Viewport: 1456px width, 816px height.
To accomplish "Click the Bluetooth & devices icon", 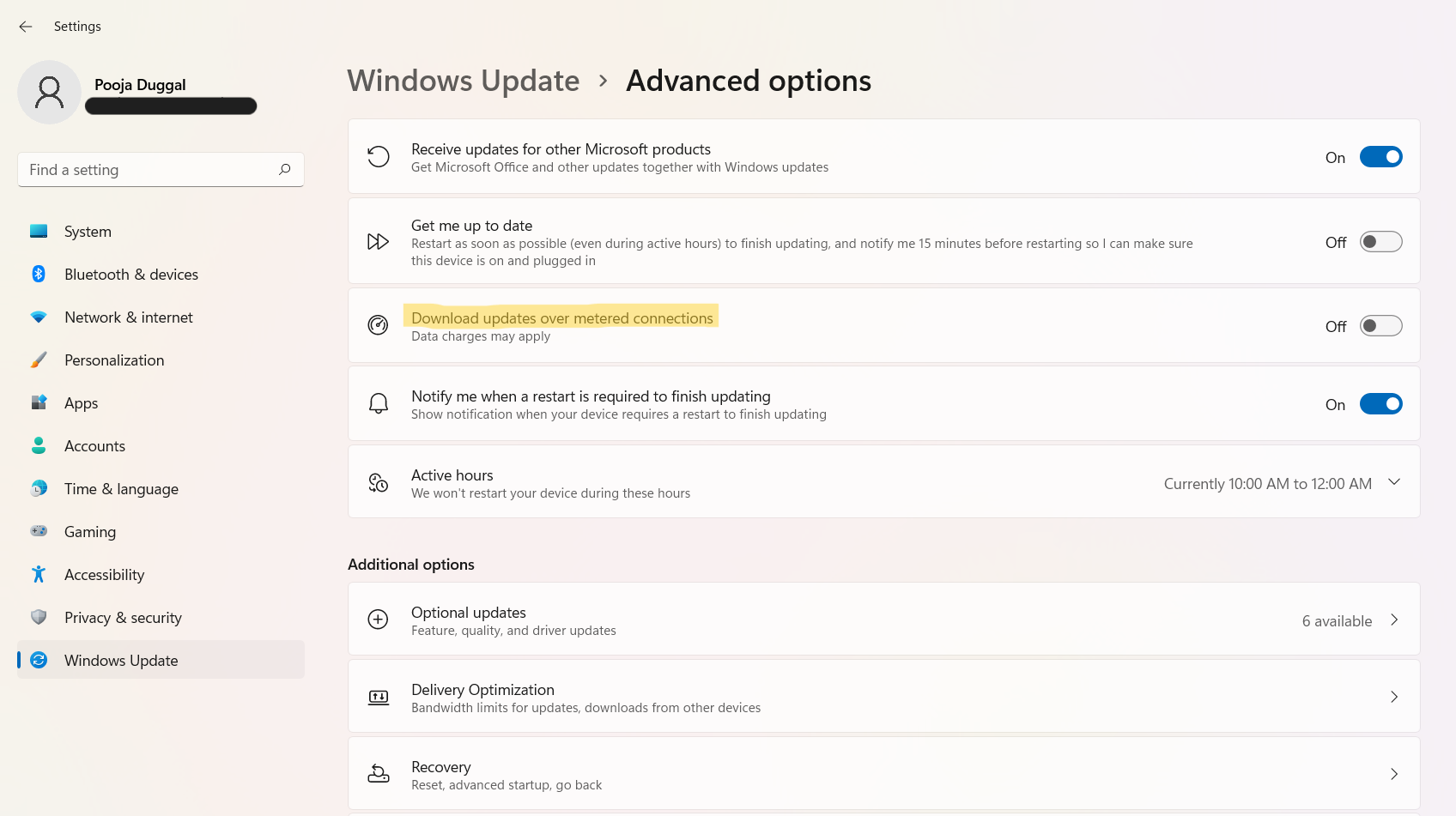I will pyautogui.click(x=39, y=275).
